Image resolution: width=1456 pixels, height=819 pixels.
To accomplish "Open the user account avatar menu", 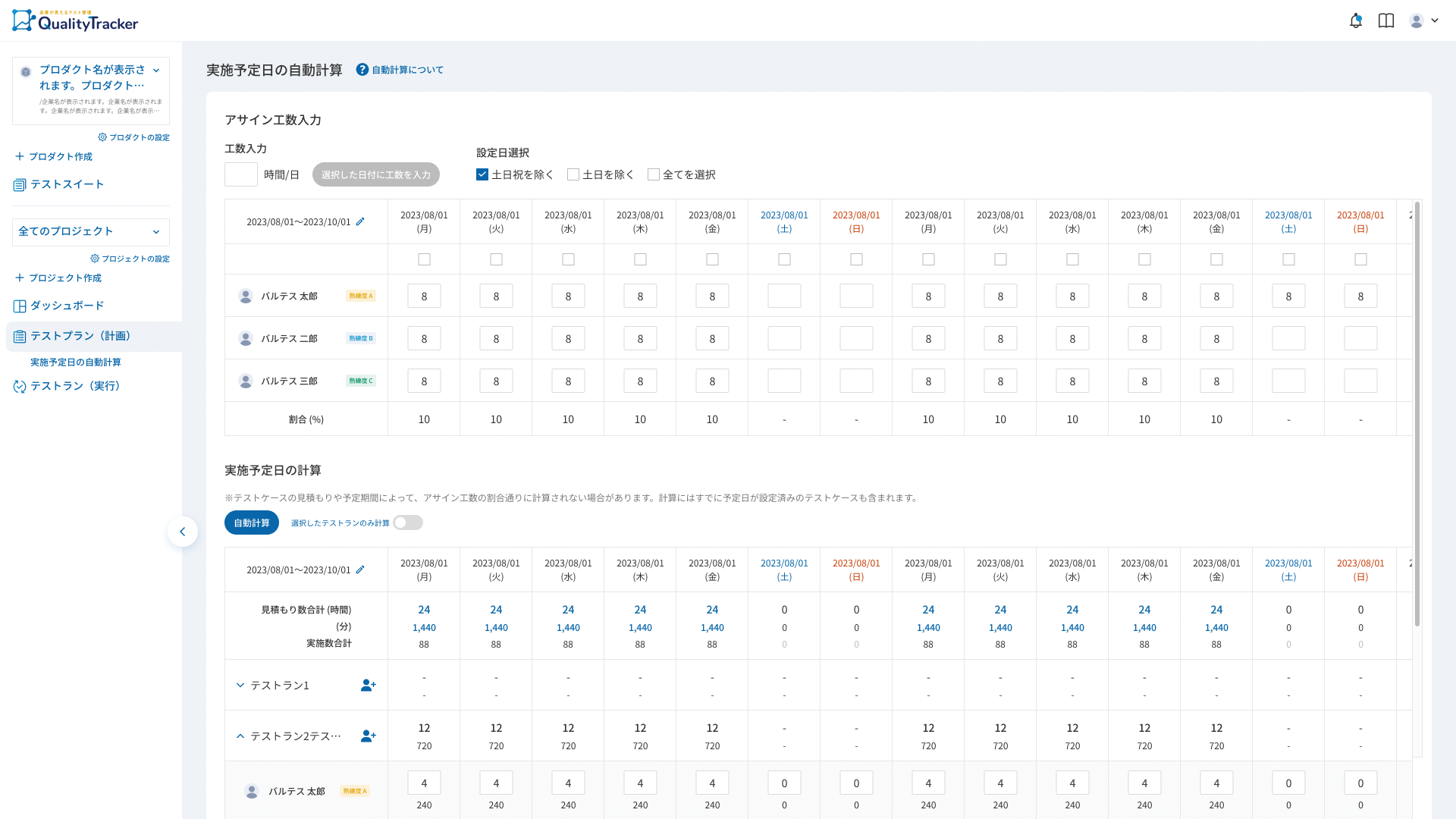I will (x=1417, y=21).
